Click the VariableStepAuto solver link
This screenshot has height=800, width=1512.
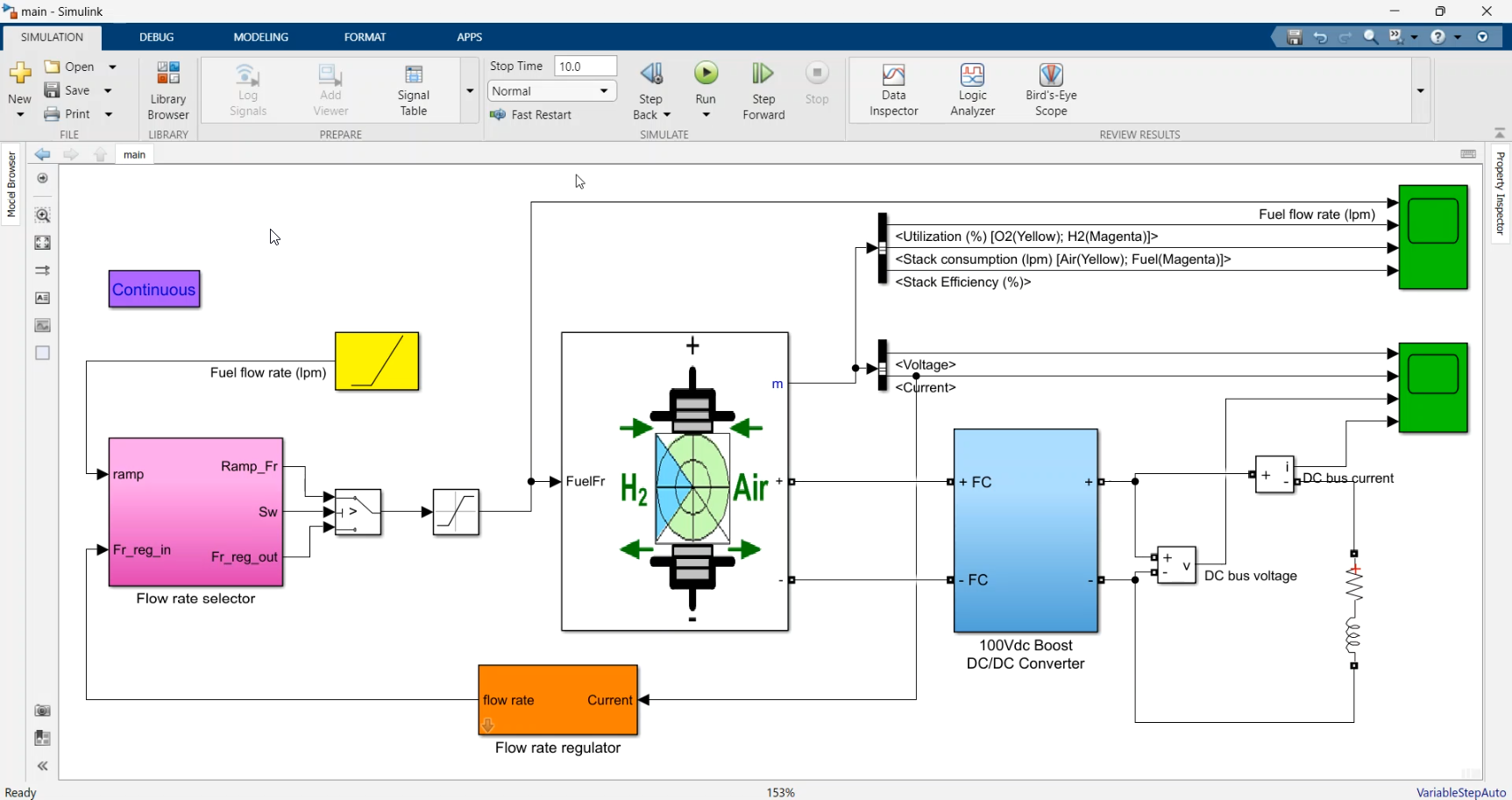[1460, 792]
